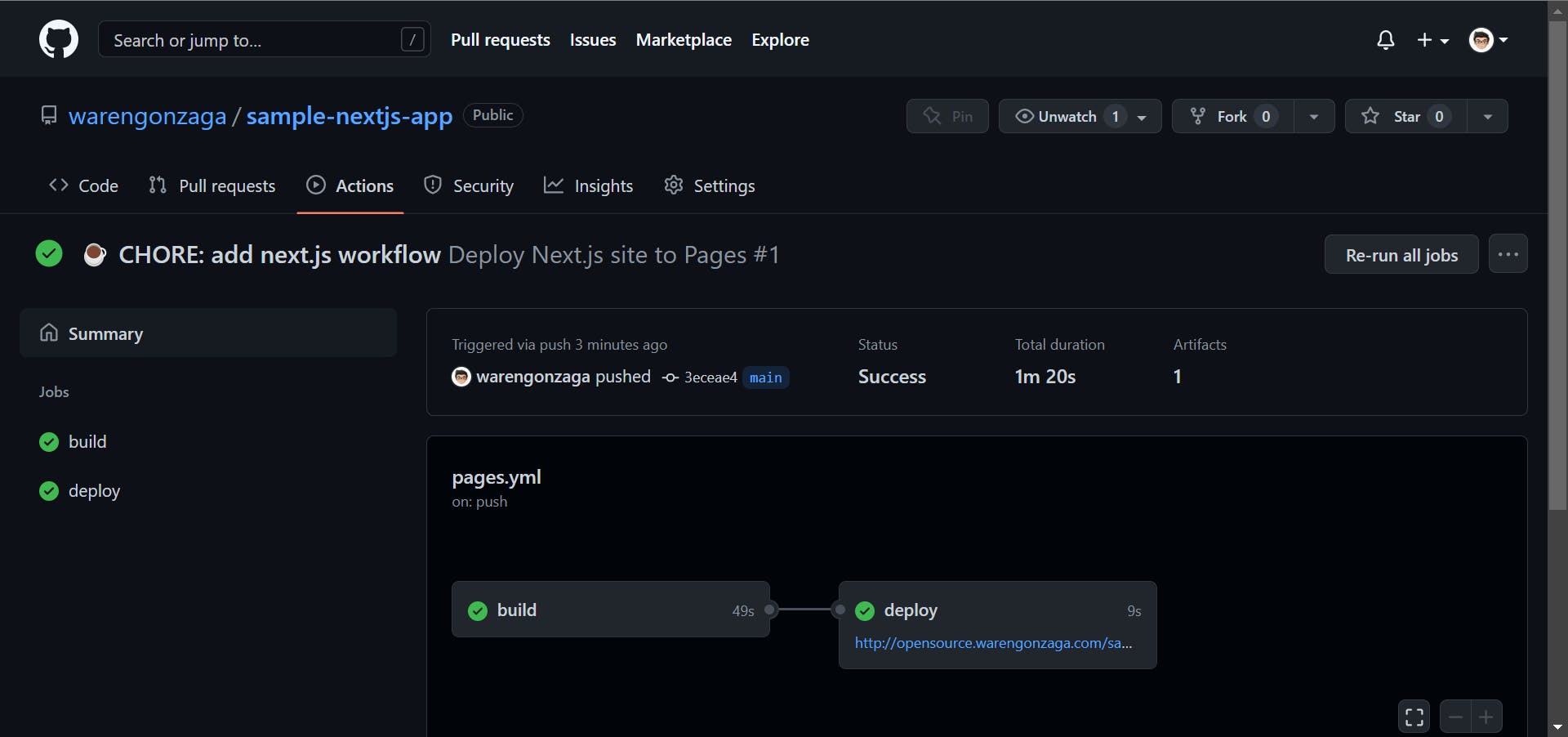Click the build job success icon in sidebar
Viewport: 1568px width, 737px height.
click(49, 442)
